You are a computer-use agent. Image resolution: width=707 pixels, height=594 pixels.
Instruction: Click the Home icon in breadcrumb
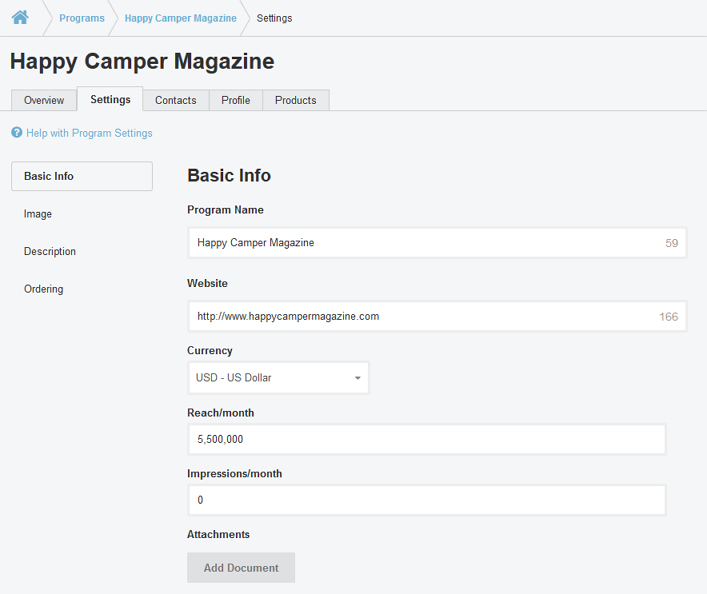20,17
